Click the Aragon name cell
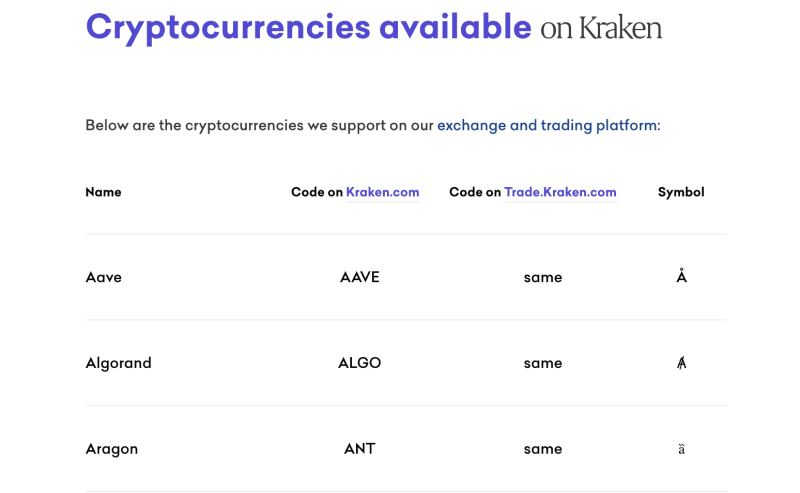 click(112, 449)
